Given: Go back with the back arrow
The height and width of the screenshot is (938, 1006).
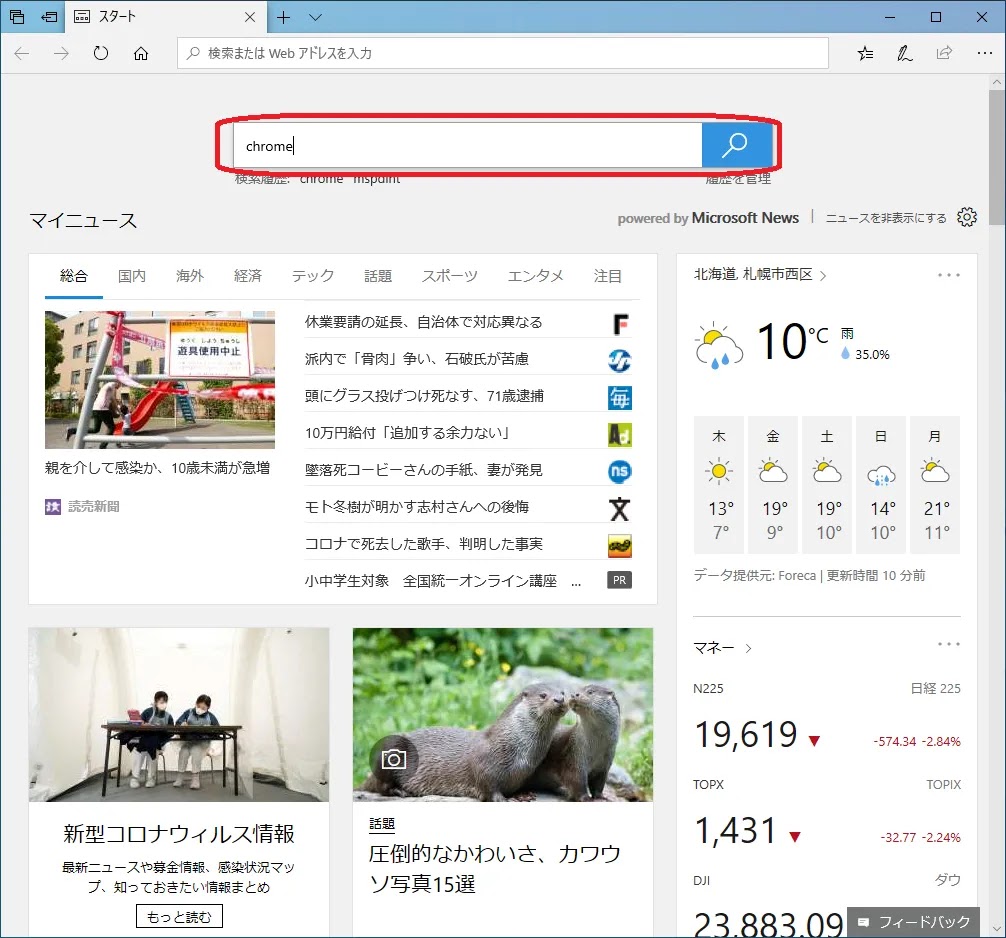Looking at the screenshot, I should coord(22,53).
